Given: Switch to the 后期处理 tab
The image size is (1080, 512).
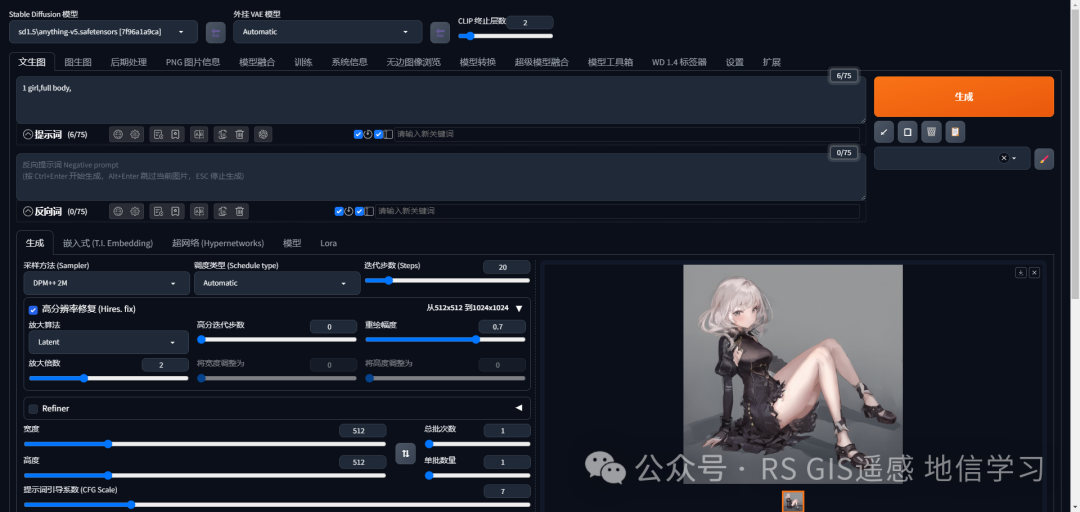Looking at the screenshot, I should 129,62.
